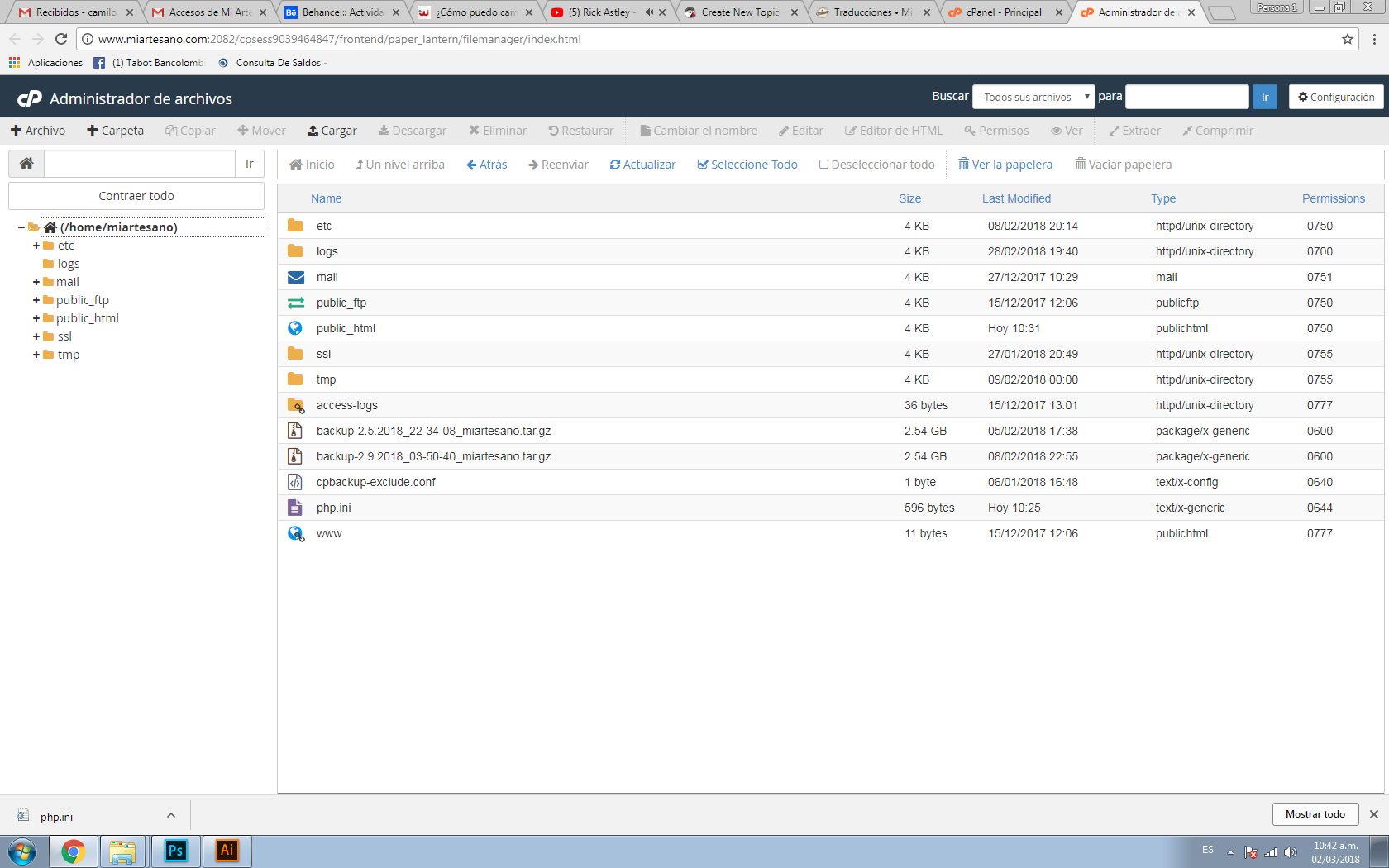Close the downloads bar with the X

coord(1374,814)
